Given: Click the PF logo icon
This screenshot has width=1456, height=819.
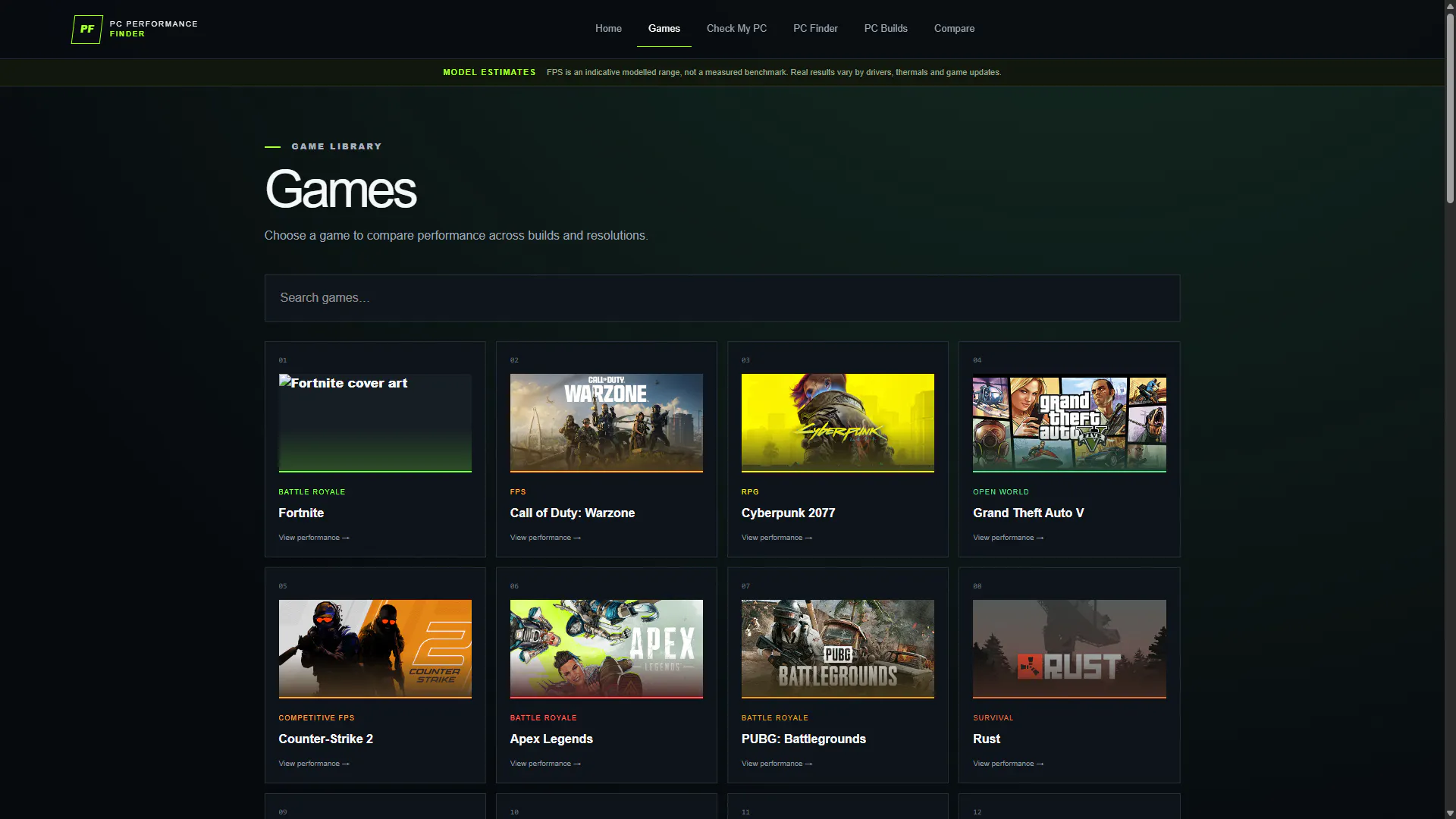Looking at the screenshot, I should [86, 29].
